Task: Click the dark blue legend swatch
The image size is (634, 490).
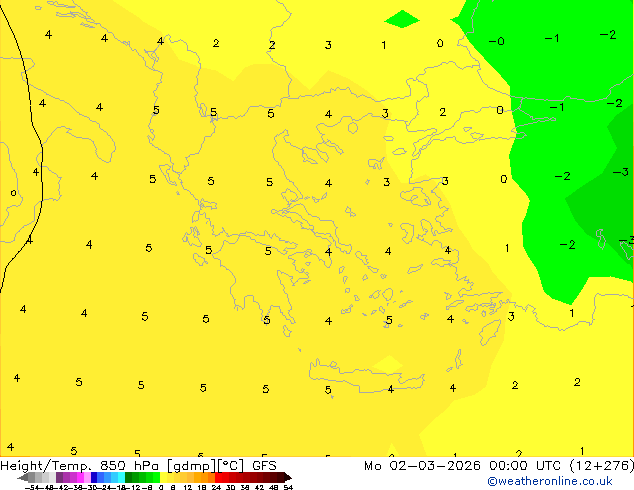Action: click(x=94, y=477)
